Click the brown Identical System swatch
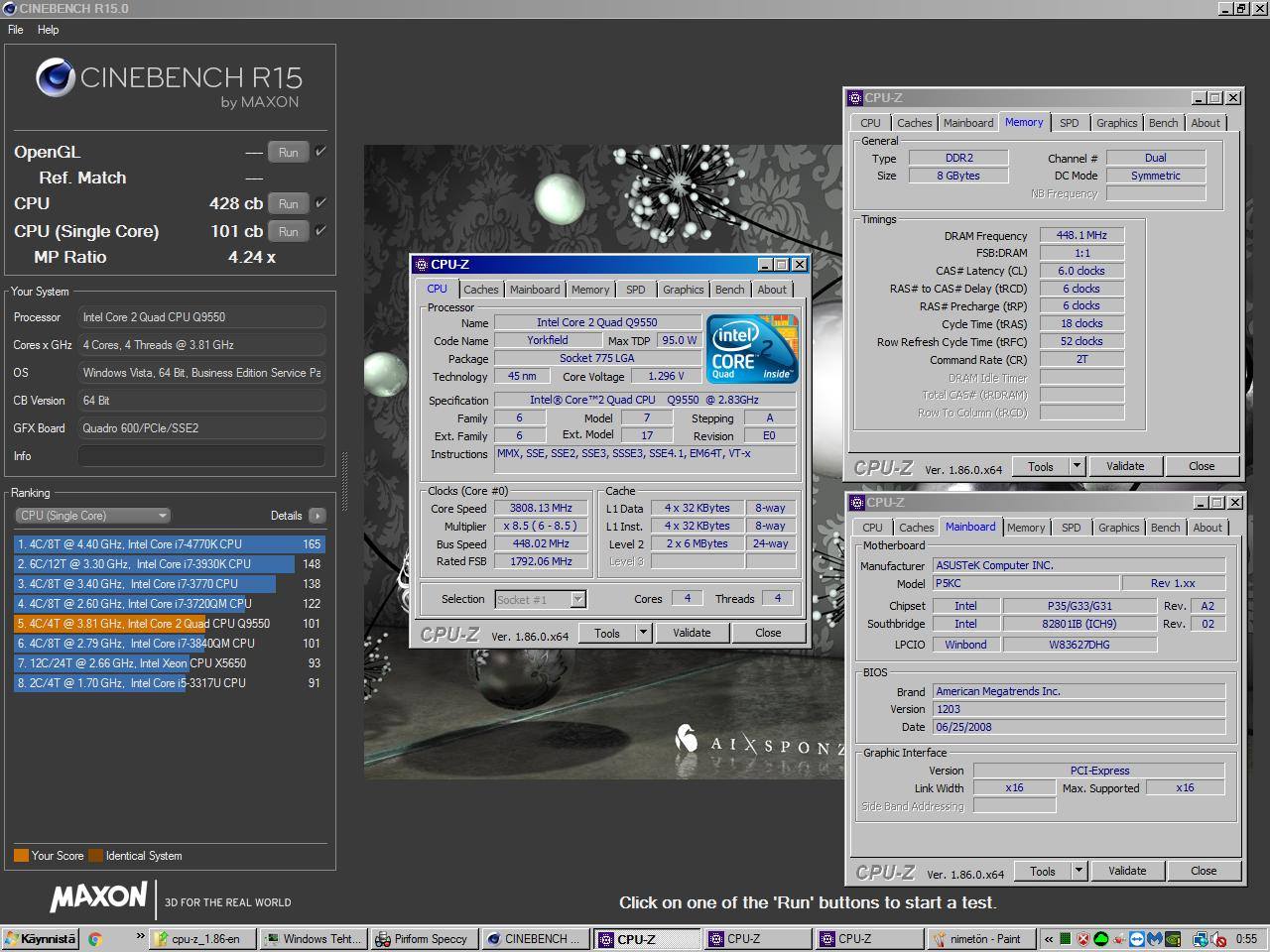The width and height of the screenshot is (1270, 952). (95, 856)
